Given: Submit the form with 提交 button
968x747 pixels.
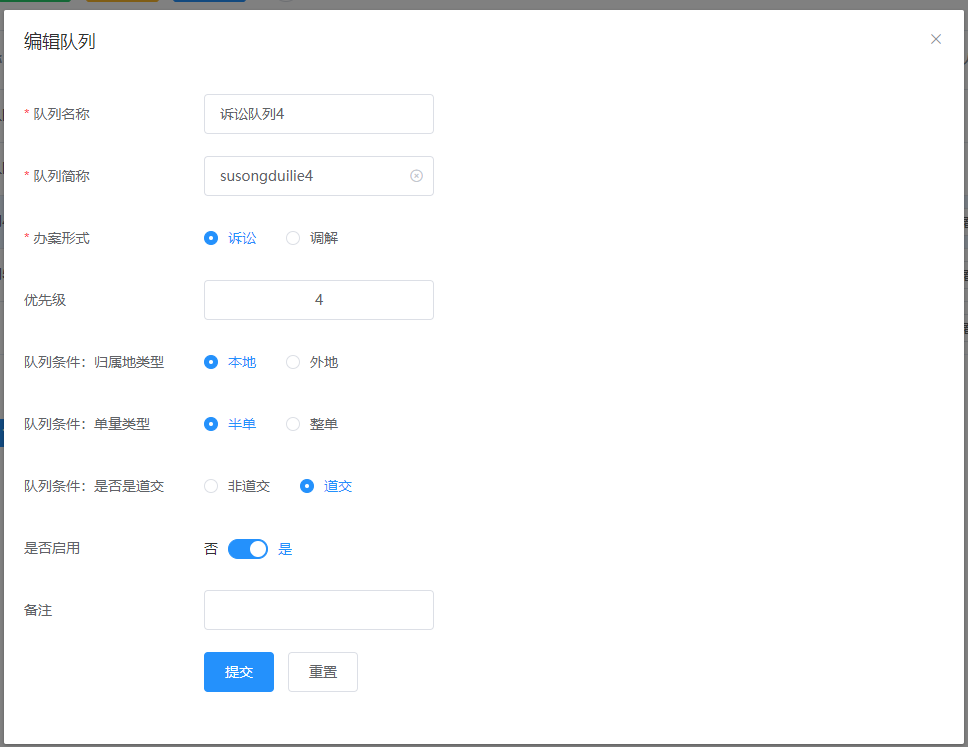Looking at the screenshot, I should point(239,672).
